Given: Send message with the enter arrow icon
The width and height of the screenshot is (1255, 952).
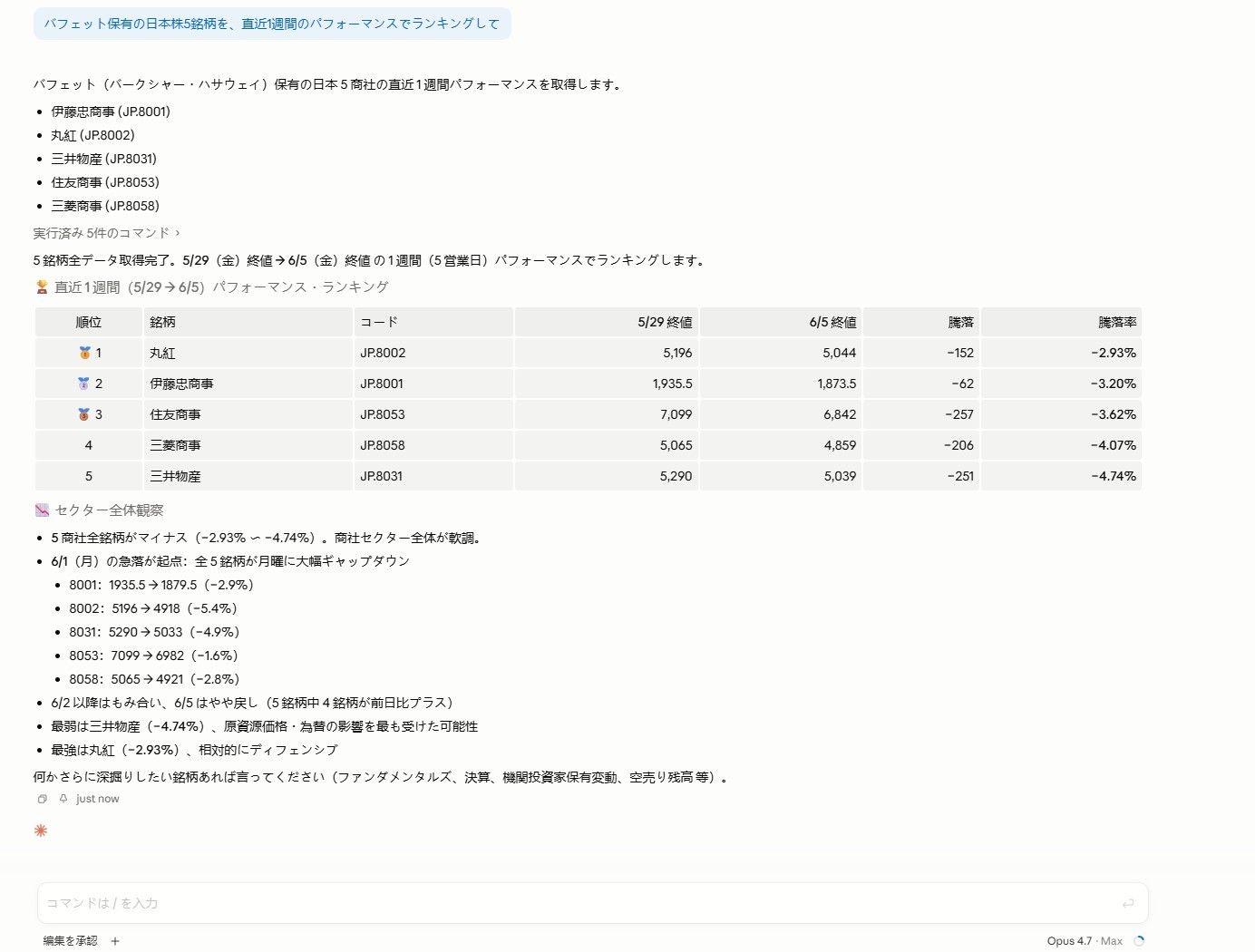Looking at the screenshot, I should pyautogui.click(x=1128, y=903).
